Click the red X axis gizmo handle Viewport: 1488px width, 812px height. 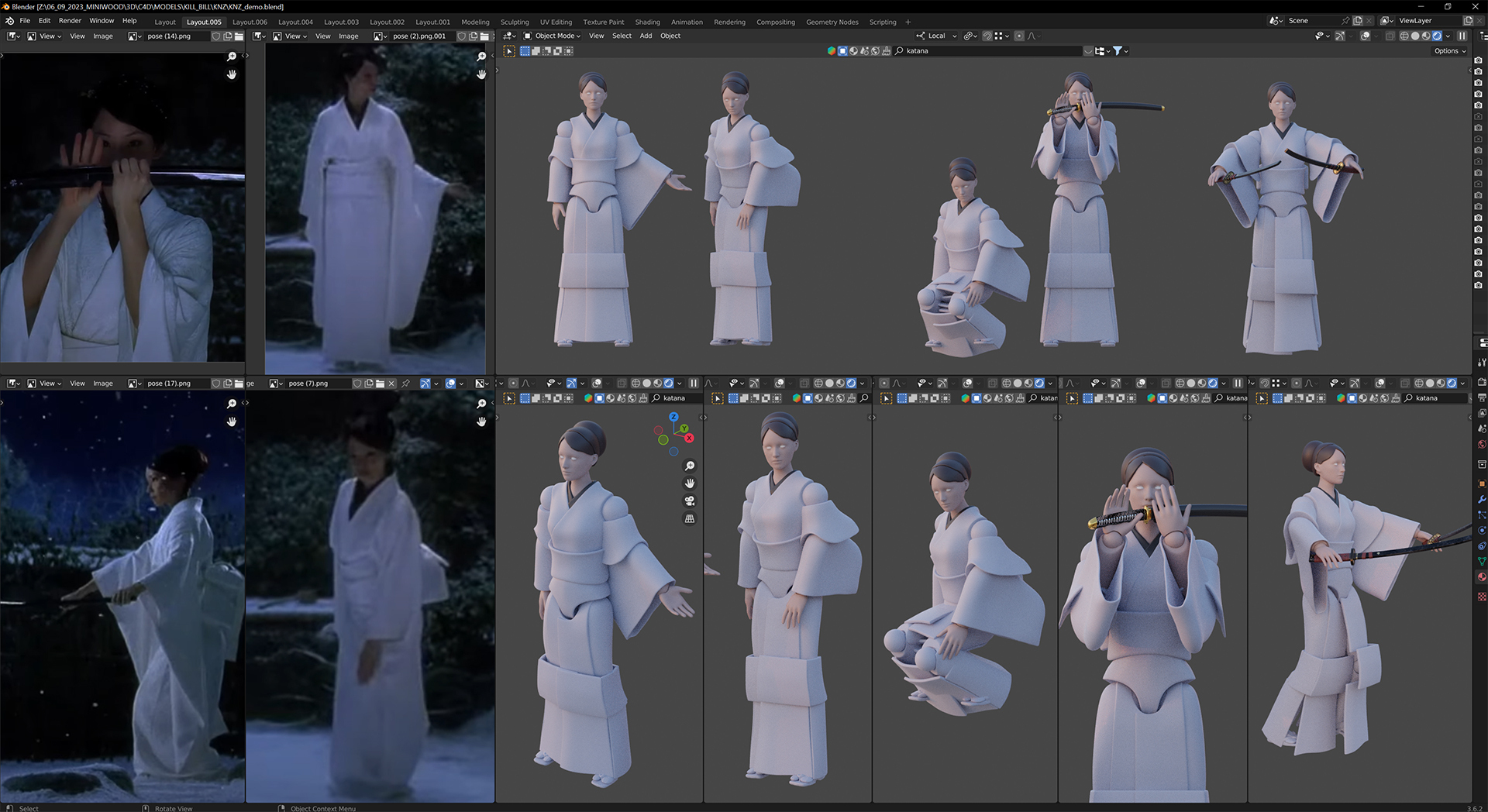tap(689, 439)
